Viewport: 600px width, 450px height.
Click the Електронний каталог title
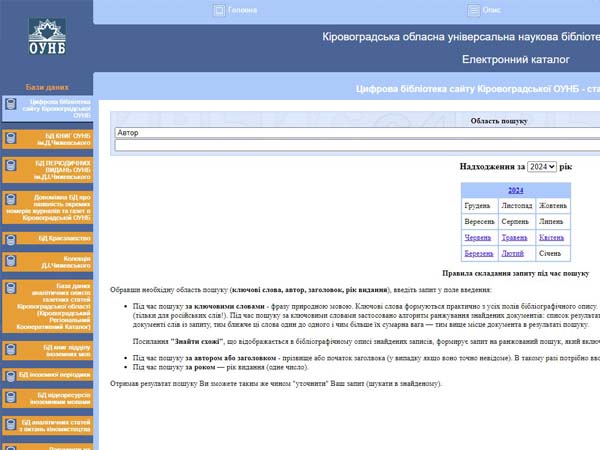[x=515, y=60]
